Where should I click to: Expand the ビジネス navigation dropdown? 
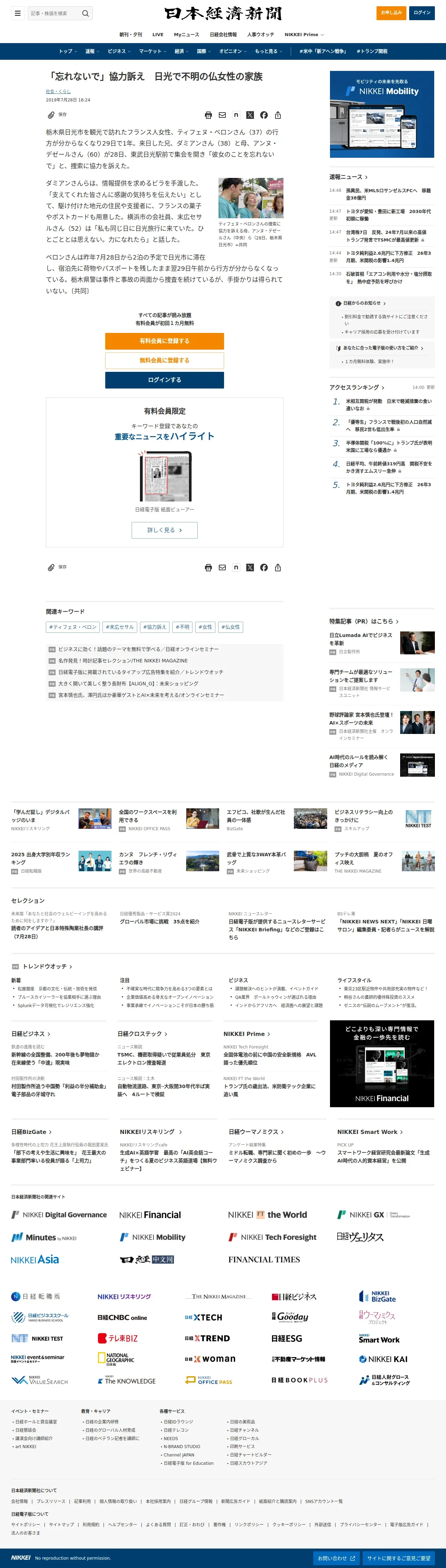pos(119,51)
